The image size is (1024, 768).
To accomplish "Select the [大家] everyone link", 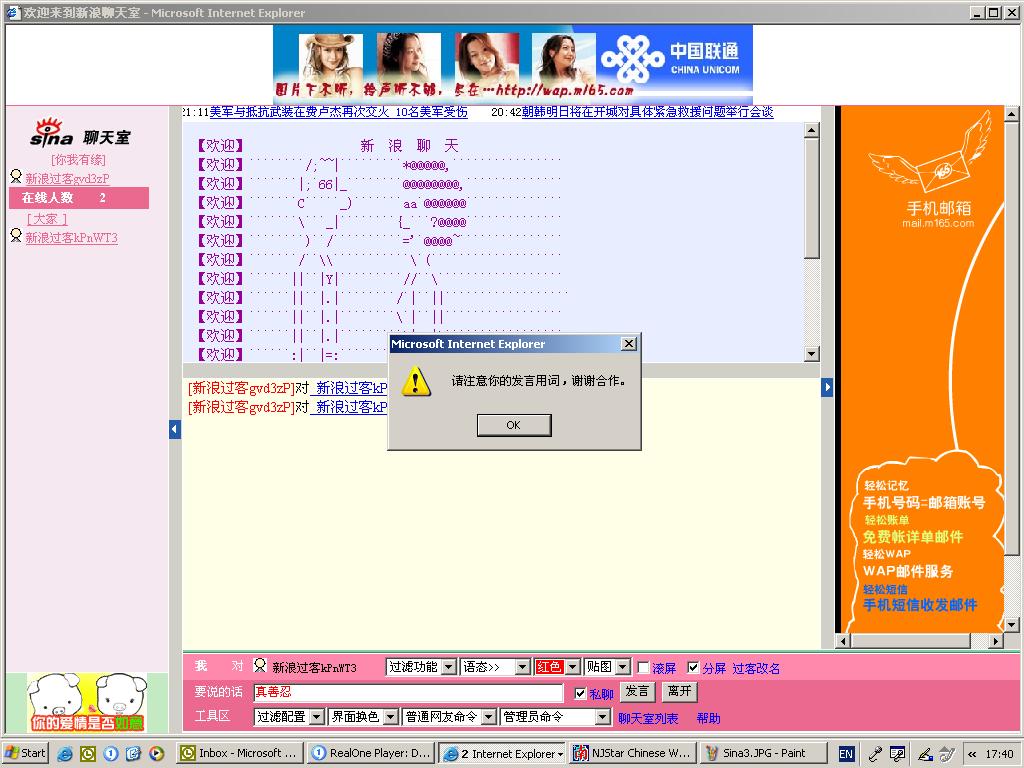I will [x=46, y=219].
